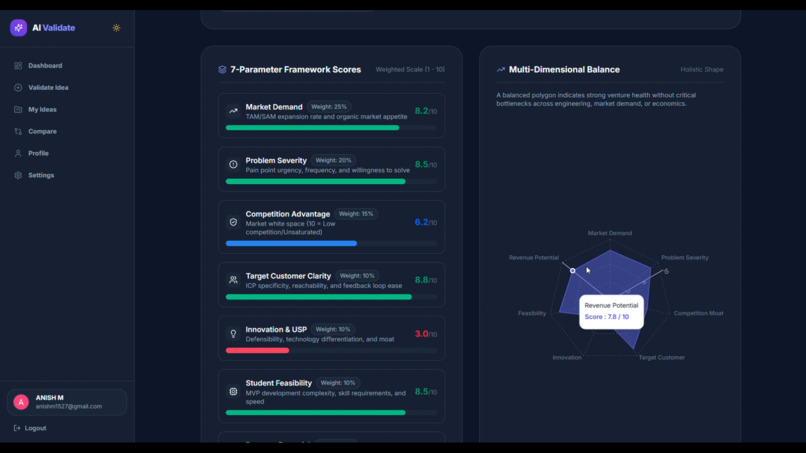
Task: Click the 3.0/10 score value
Action: 426,334
